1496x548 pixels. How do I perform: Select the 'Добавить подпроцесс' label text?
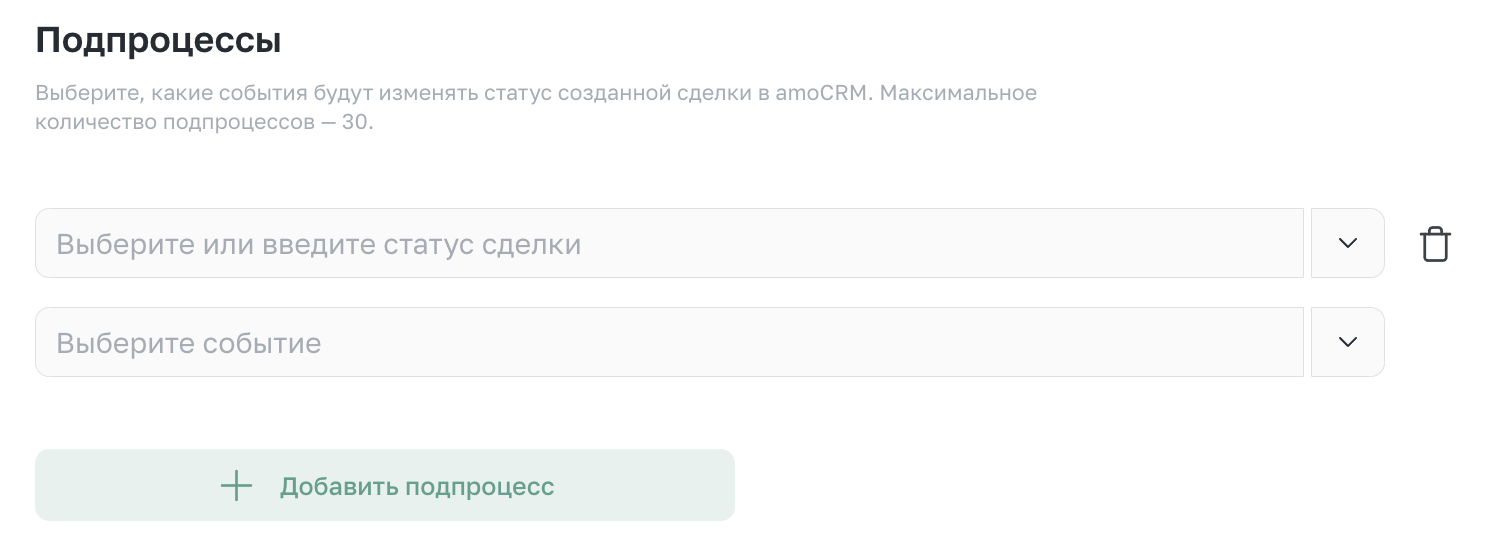417,487
